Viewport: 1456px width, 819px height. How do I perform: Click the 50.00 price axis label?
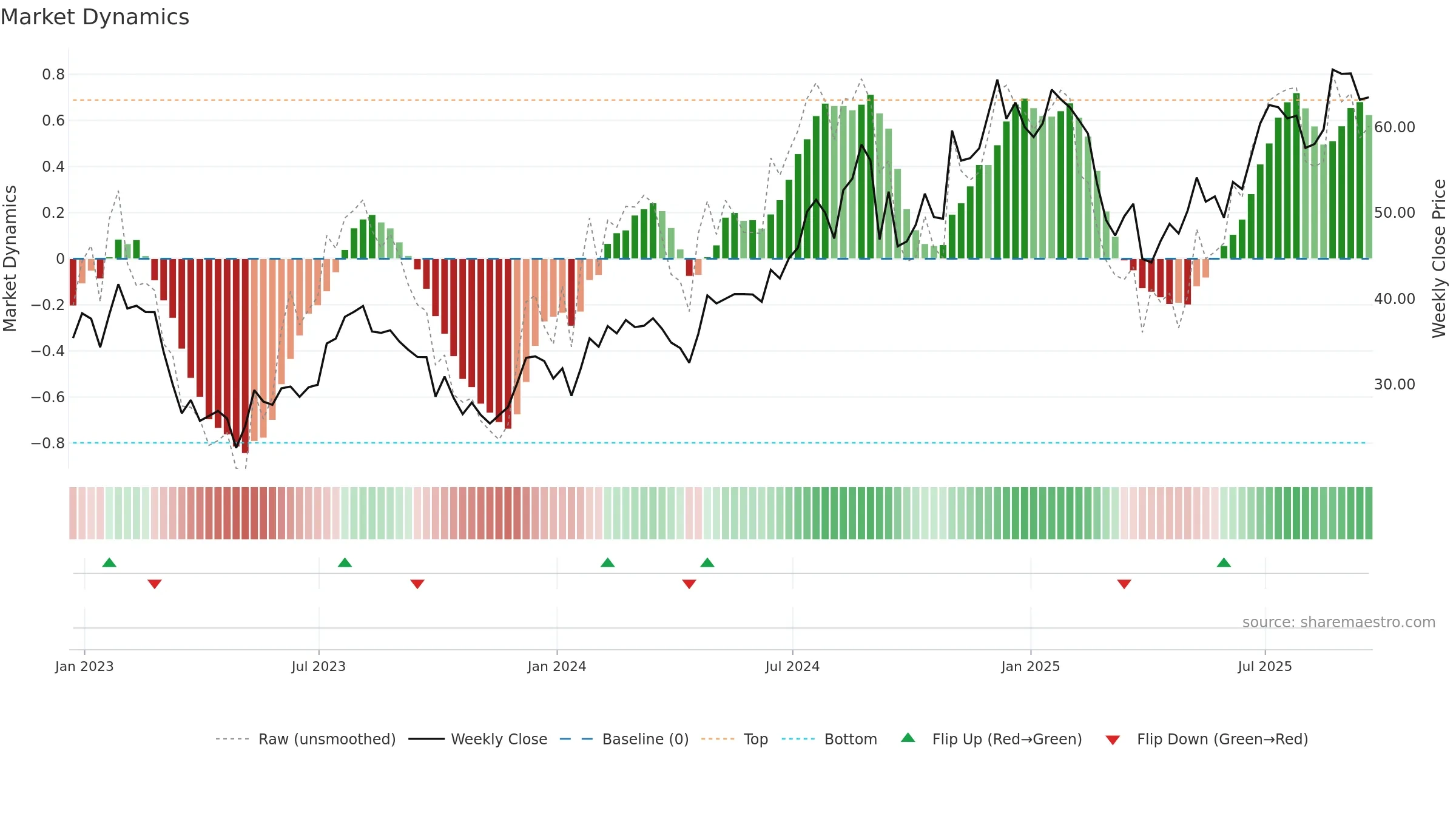[x=1395, y=213]
